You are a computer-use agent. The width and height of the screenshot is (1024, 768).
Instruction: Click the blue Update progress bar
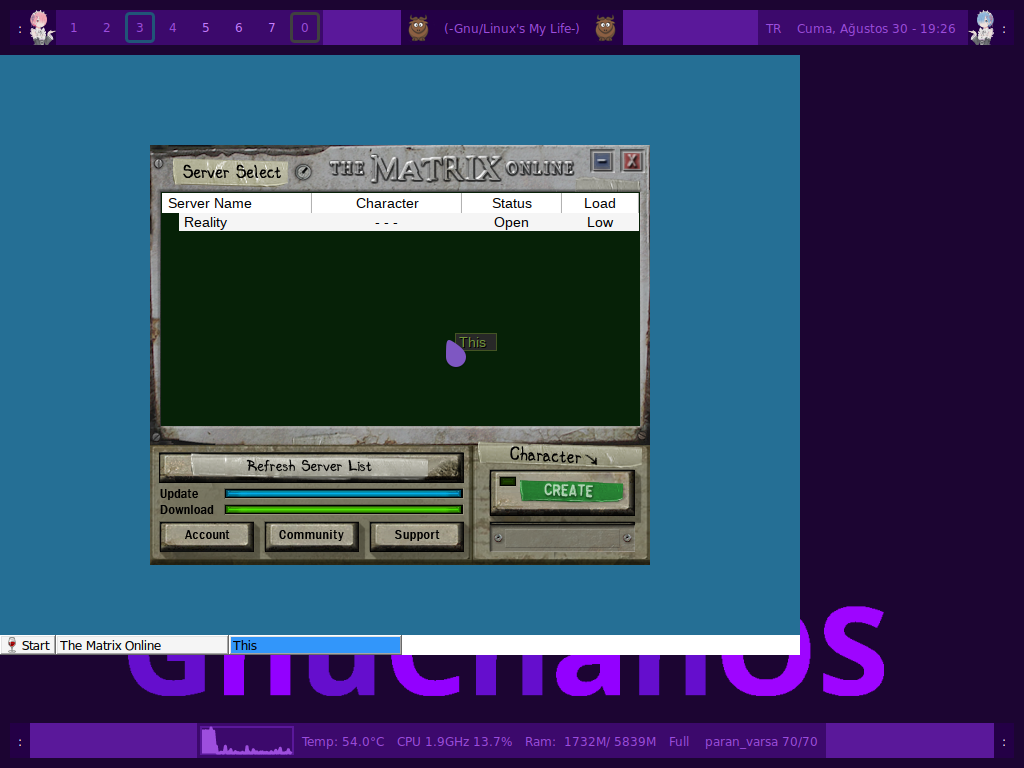tap(343, 493)
